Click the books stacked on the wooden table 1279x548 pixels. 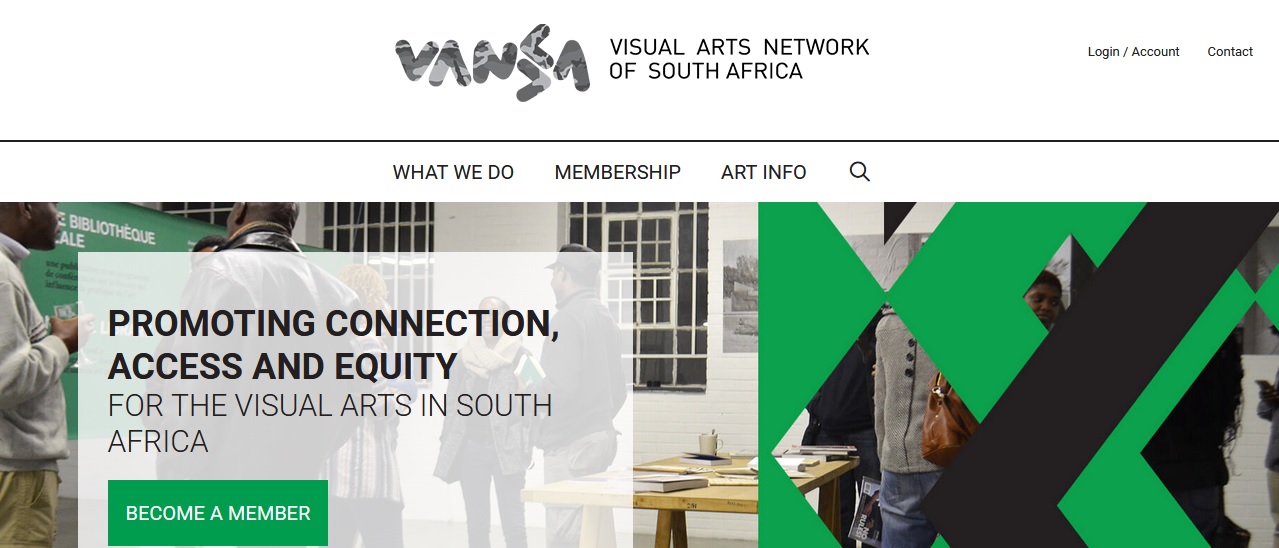coord(669,482)
